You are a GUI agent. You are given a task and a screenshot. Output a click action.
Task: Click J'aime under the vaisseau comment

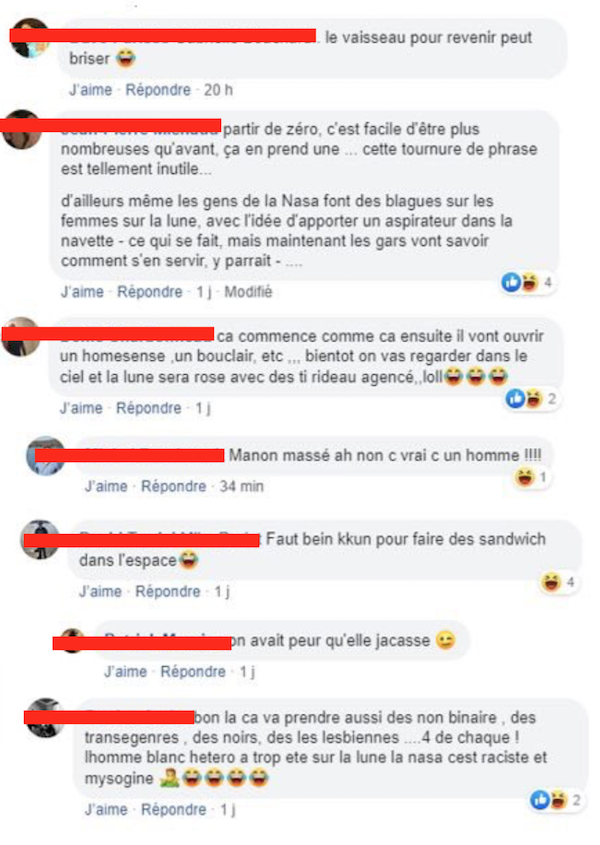tap(91, 90)
